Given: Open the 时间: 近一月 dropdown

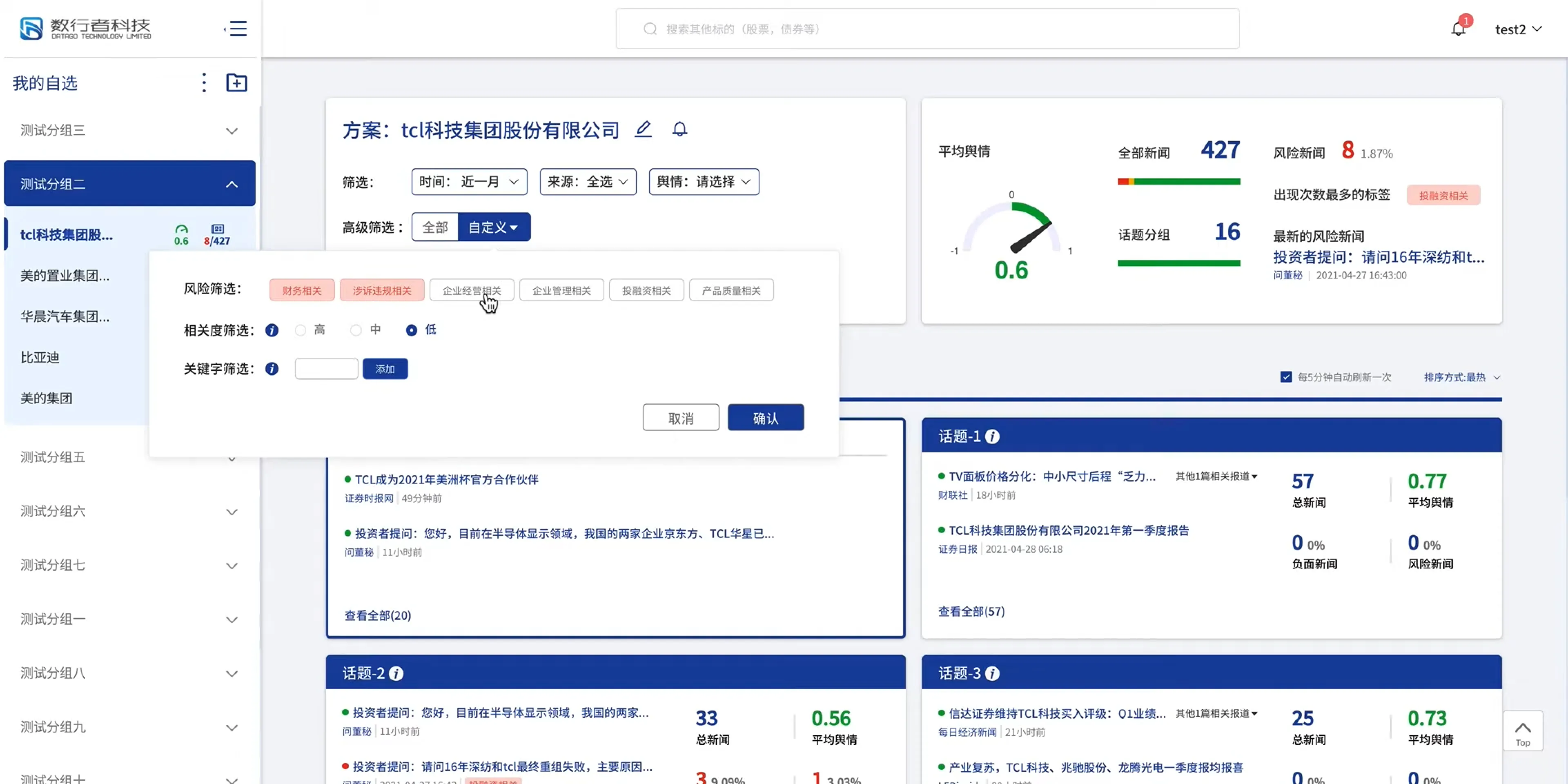Looking at the screenshot, I should (x=469, y=181).
